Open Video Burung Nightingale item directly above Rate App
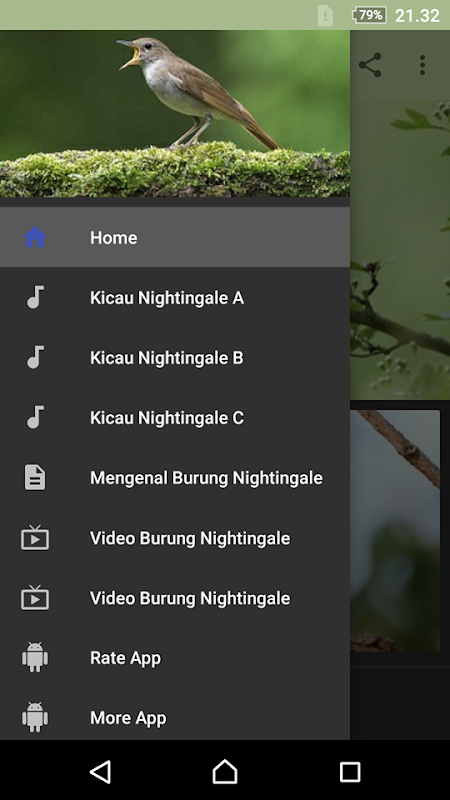The image size is (450, 800). pos(175,597)
